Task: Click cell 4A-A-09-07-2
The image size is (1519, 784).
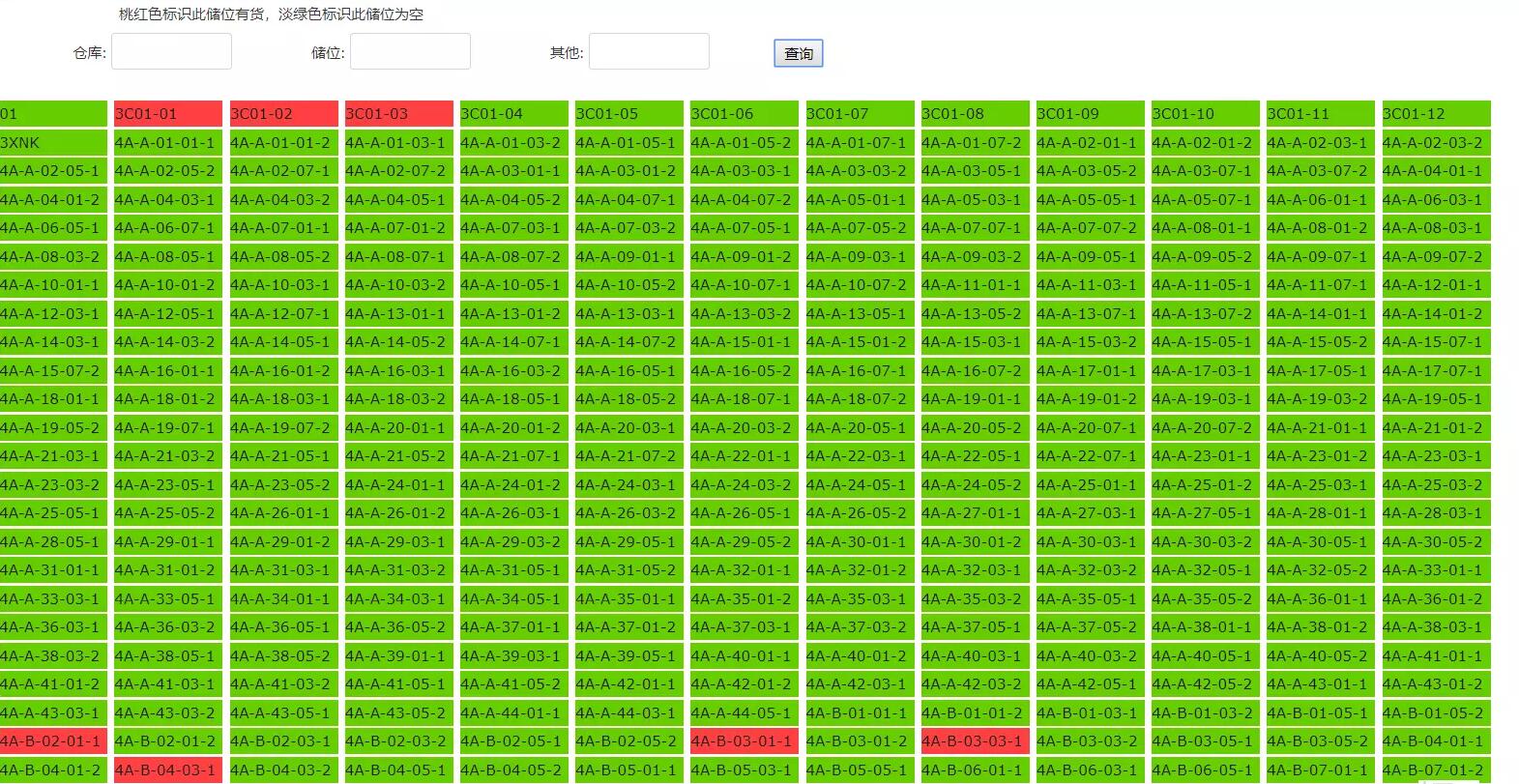Action: [x=1437, y=257]
